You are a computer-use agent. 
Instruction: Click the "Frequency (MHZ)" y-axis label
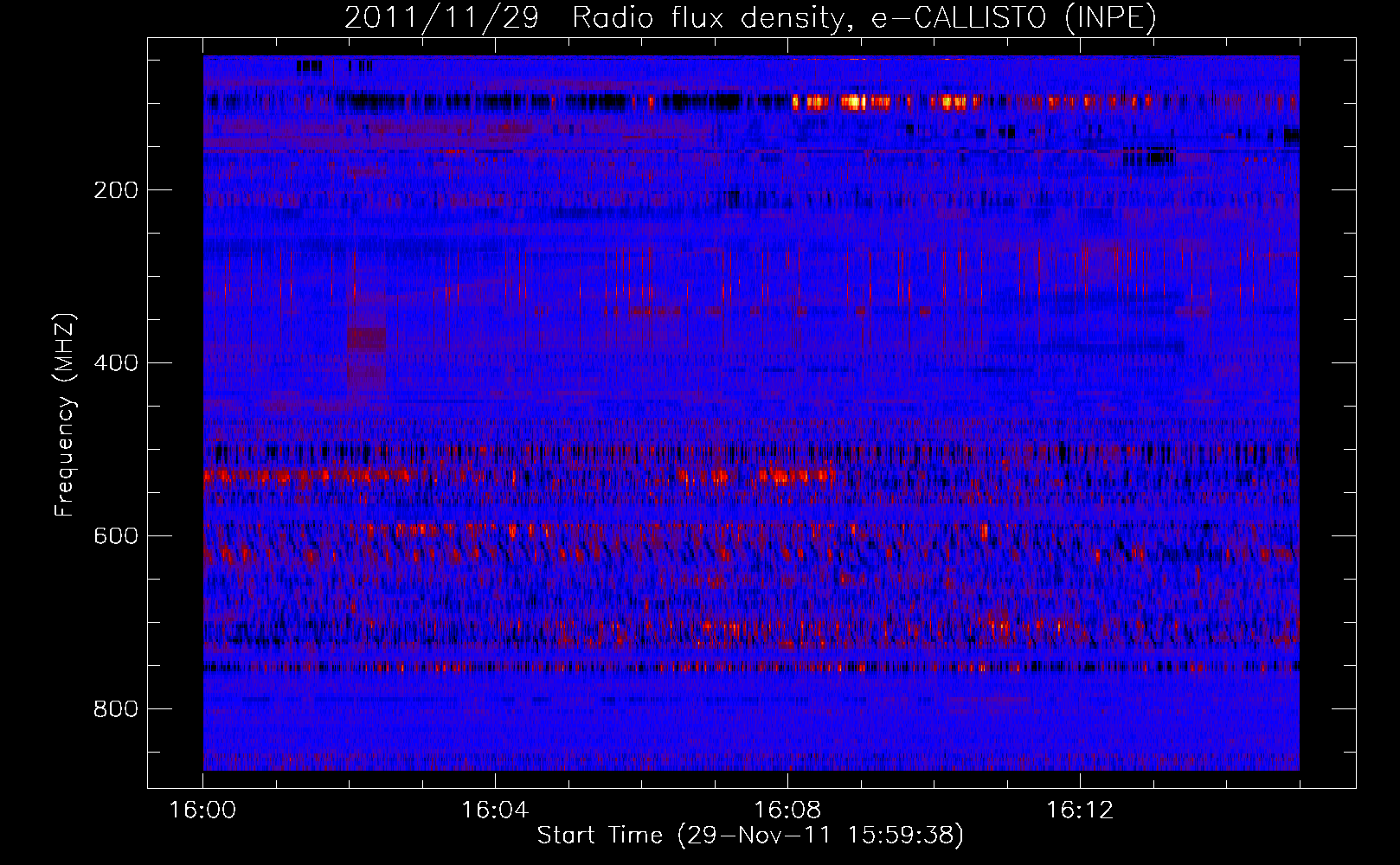(65, 415)
